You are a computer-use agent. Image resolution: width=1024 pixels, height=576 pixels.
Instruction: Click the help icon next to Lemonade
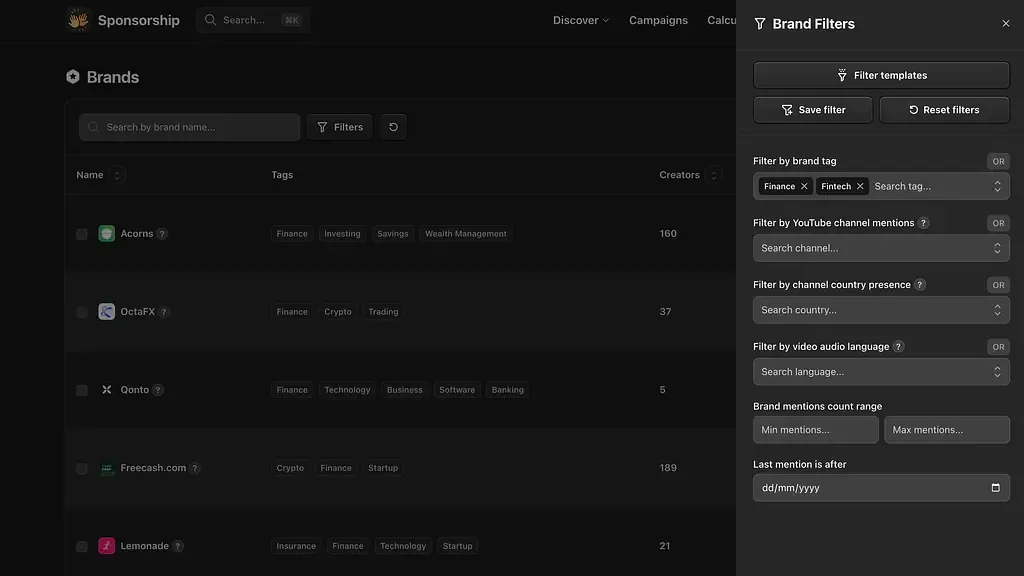pos(178,546)
